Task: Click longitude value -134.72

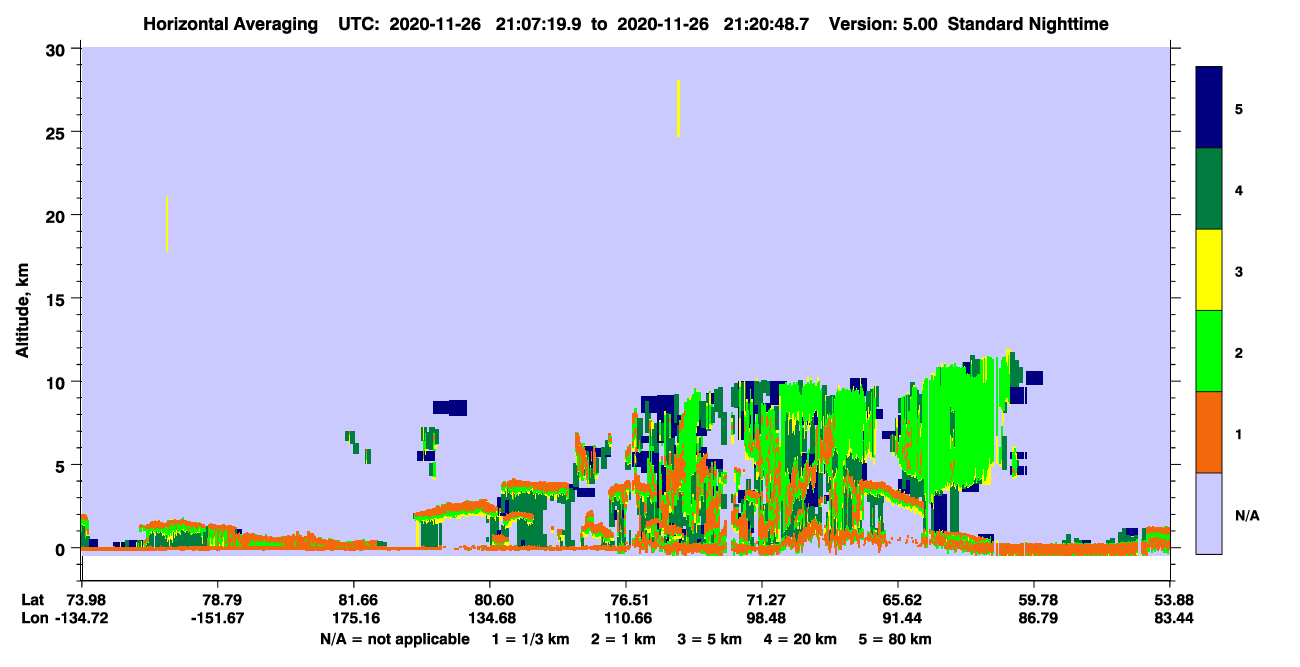Action: coord(83,618)
